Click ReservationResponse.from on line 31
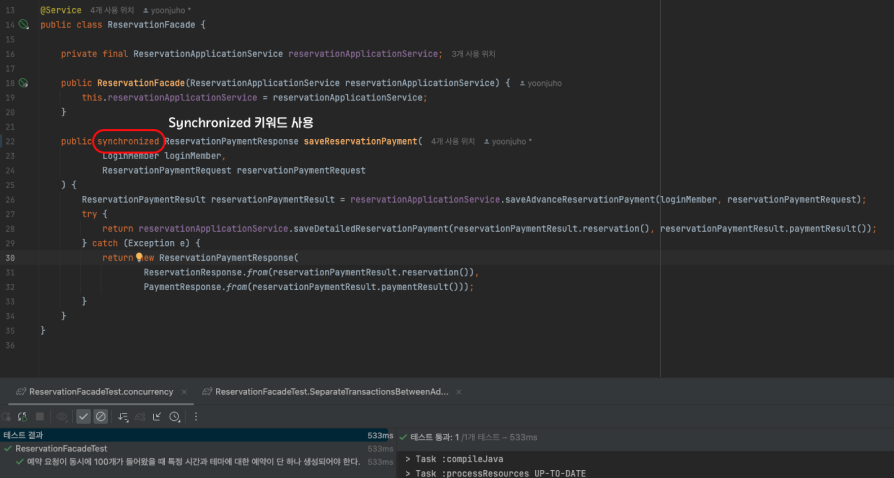 205,272
